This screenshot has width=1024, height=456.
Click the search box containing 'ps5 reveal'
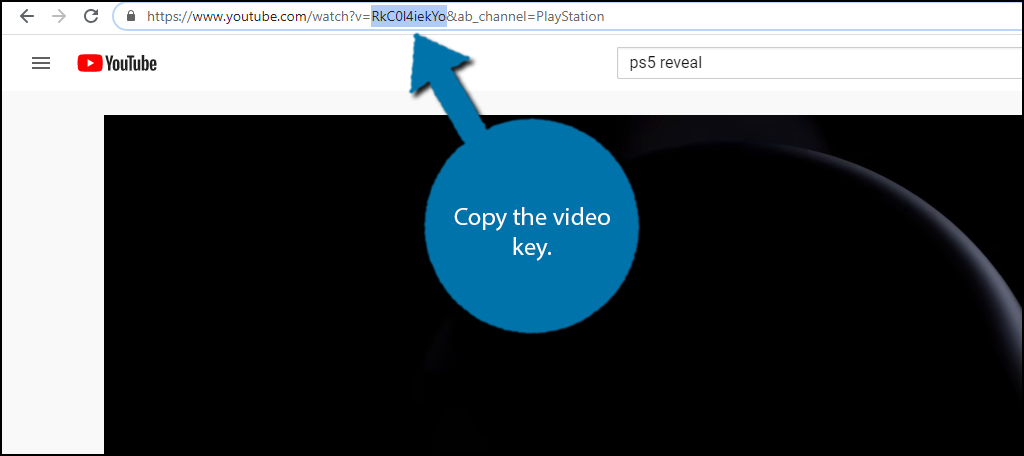pyautogui.click(x=820, y=63)
